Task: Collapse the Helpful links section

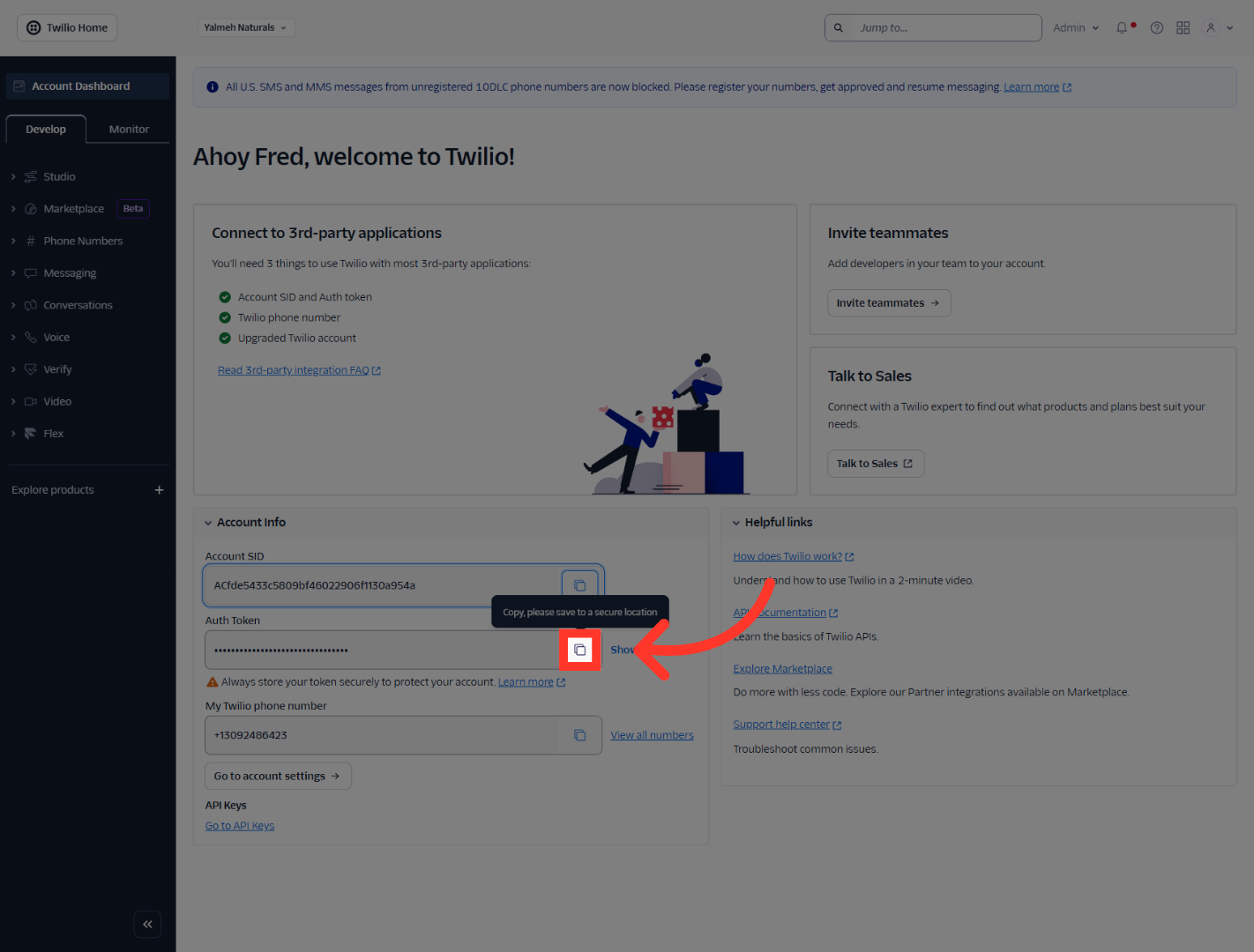Action: pos(736,523)
